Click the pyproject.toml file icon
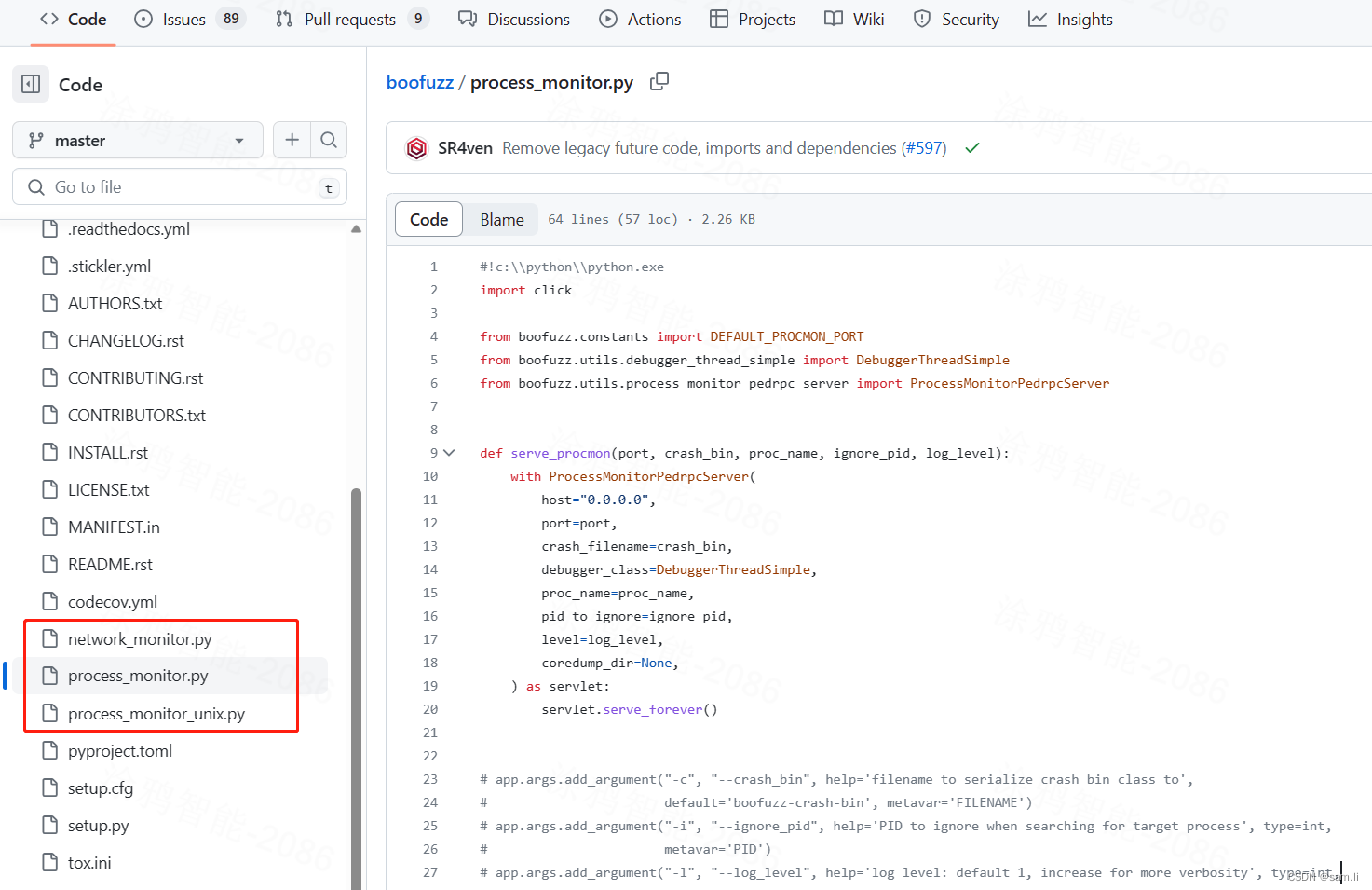The height and width of the screenshot is (890, 1372). click(50, 750)
